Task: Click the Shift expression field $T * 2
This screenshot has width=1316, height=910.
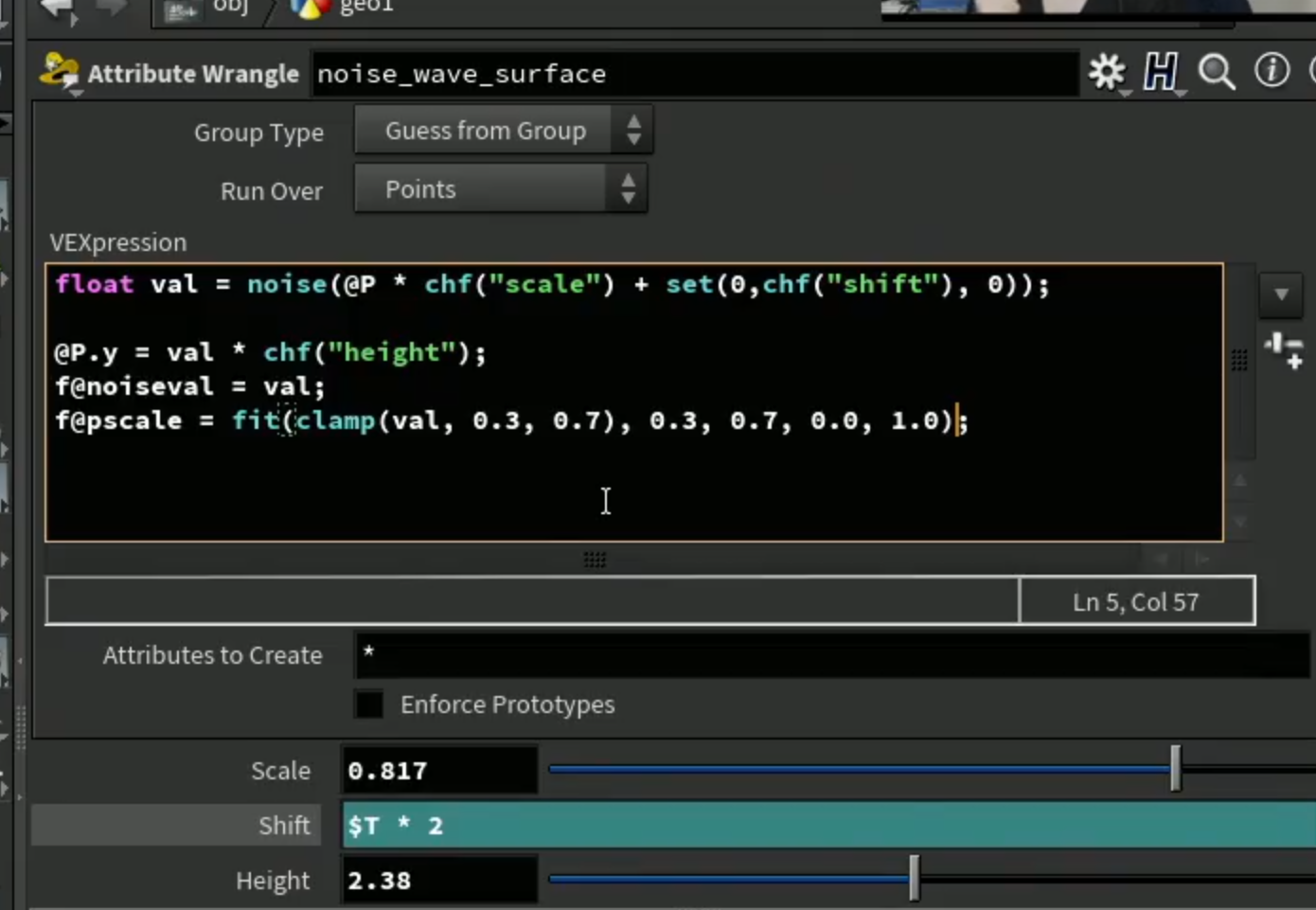Action: click(x=828, y=825)
